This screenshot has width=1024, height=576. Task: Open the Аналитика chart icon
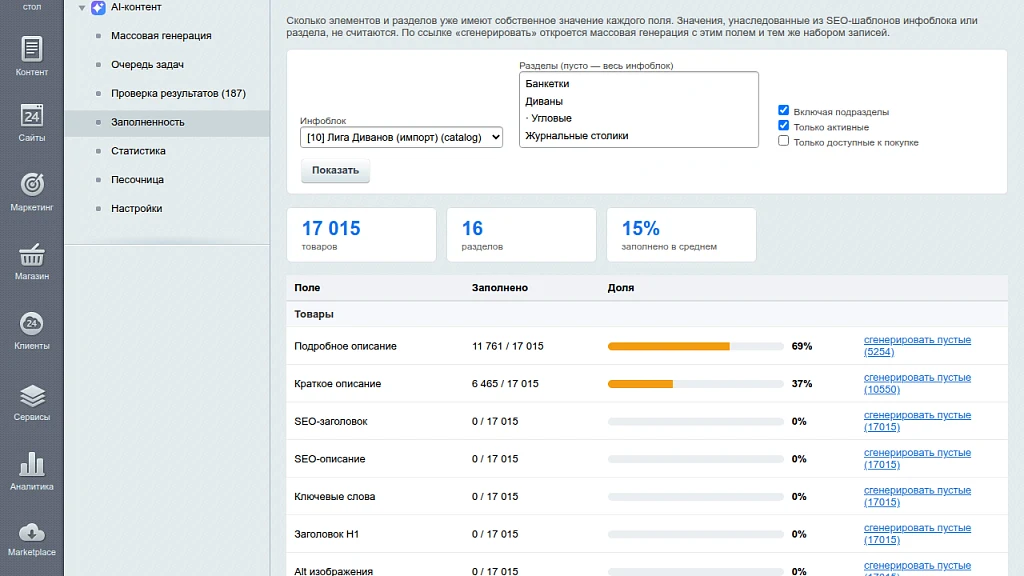tap(31, 464)
